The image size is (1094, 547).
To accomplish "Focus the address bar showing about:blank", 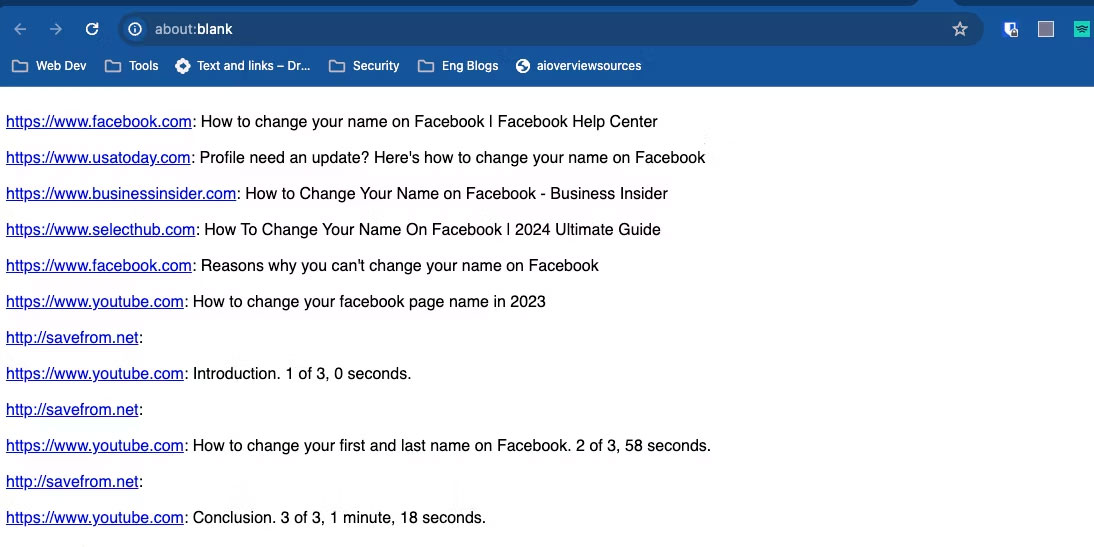I will 540,29.
